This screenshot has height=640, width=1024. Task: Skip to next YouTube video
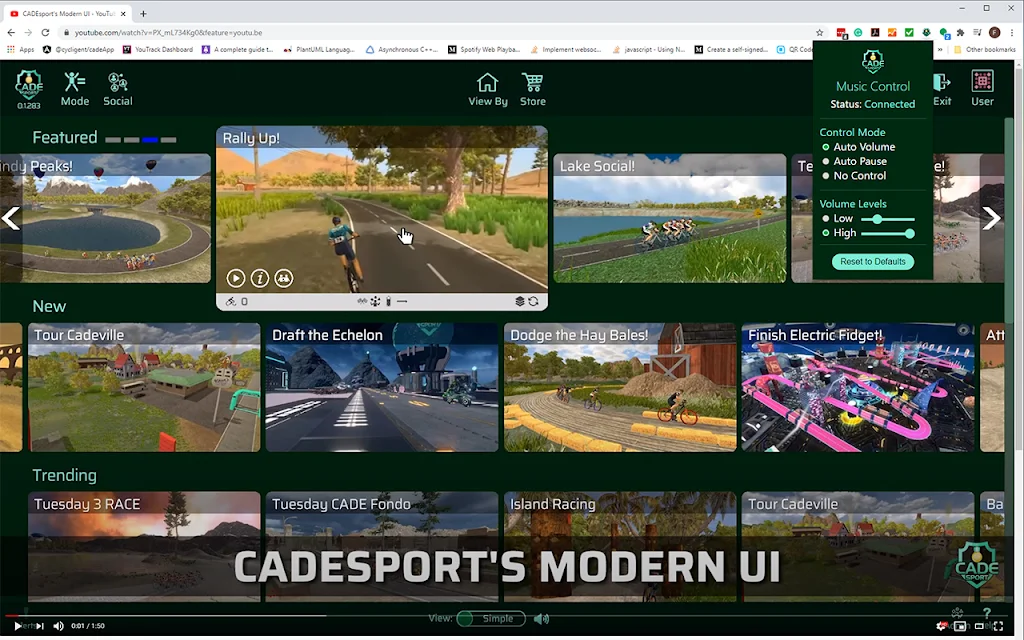pyautogui.click(x=40, y=626)
